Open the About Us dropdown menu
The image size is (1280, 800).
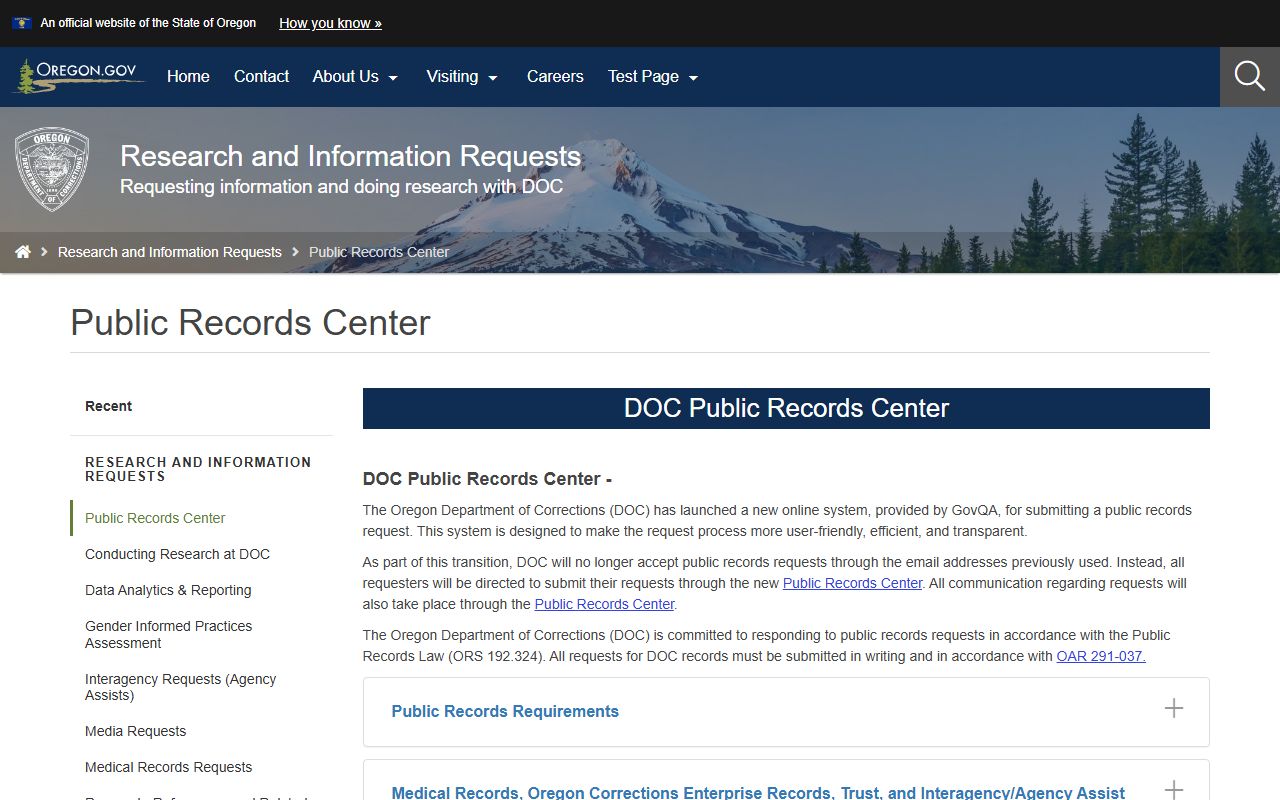355,76
